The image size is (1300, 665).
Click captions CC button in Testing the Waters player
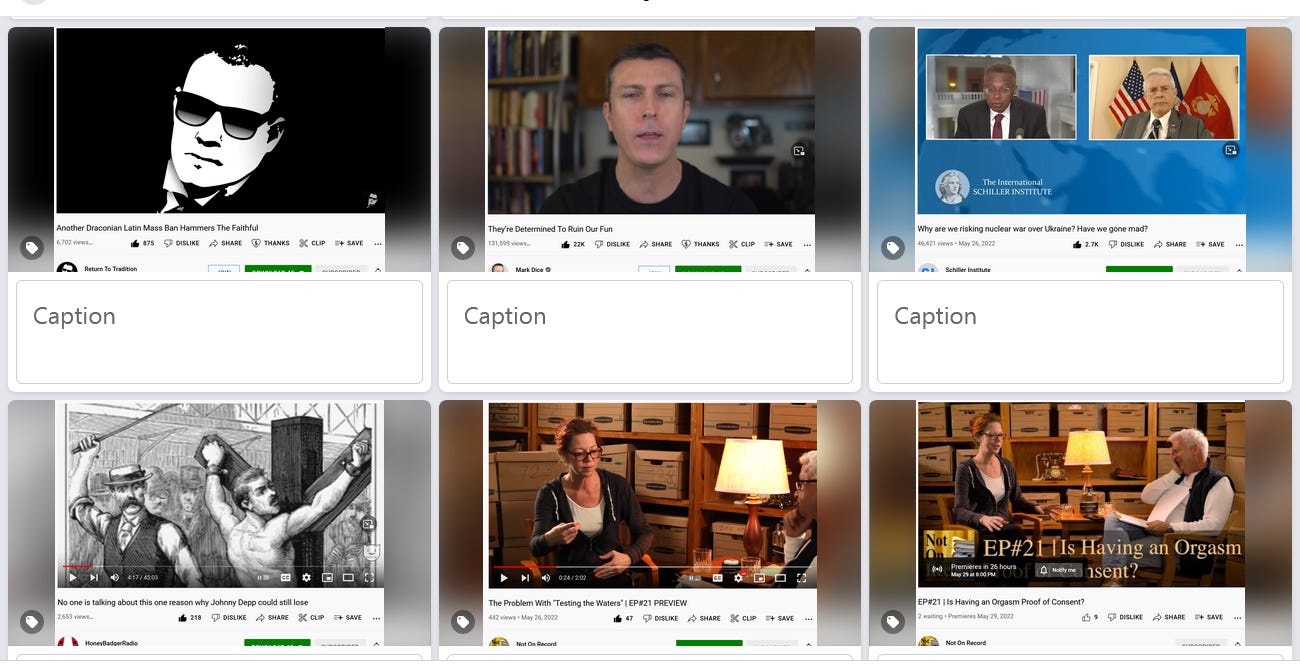click(x=717, y=578)
